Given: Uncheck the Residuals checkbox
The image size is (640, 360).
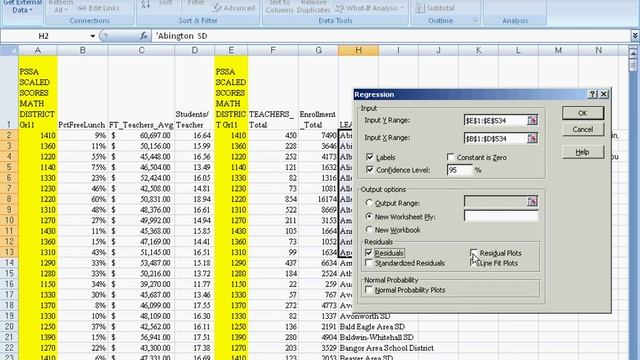Looking at the screenshot, I should 369,253.
